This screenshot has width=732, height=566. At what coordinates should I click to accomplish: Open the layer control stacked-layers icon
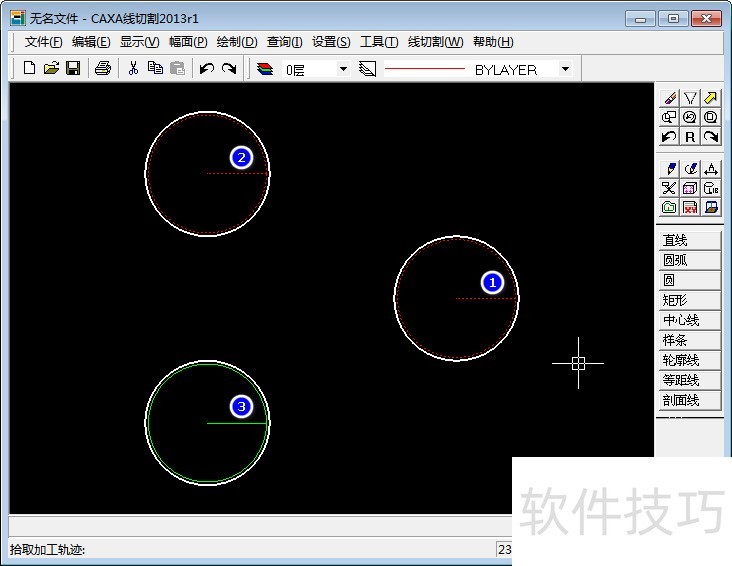coord(265,69)
